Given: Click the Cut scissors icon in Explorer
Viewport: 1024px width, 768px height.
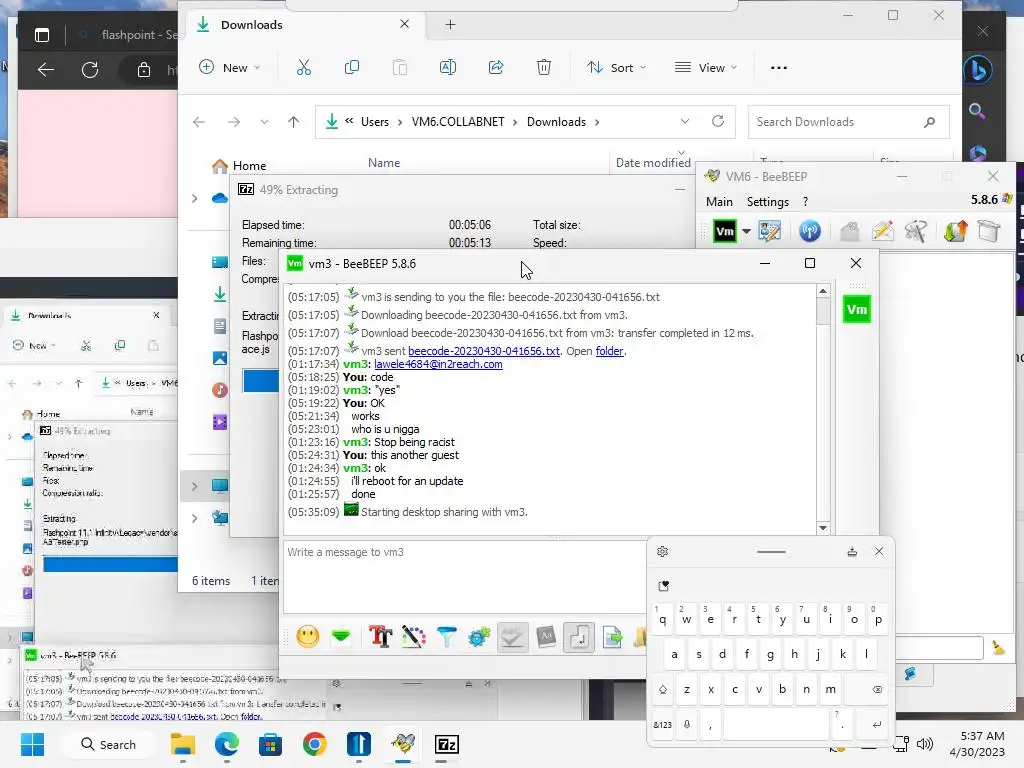Looking at the screenshot, I should coord(304,67).
